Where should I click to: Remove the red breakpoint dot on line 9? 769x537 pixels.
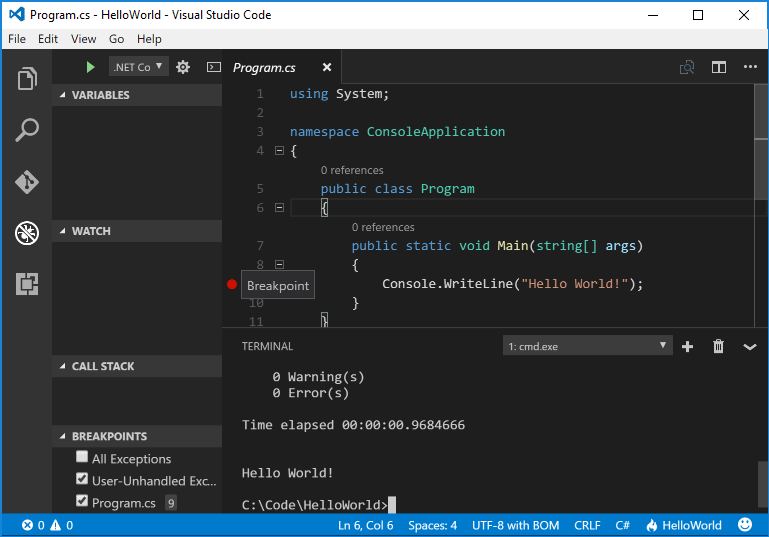tap(232, 284)
